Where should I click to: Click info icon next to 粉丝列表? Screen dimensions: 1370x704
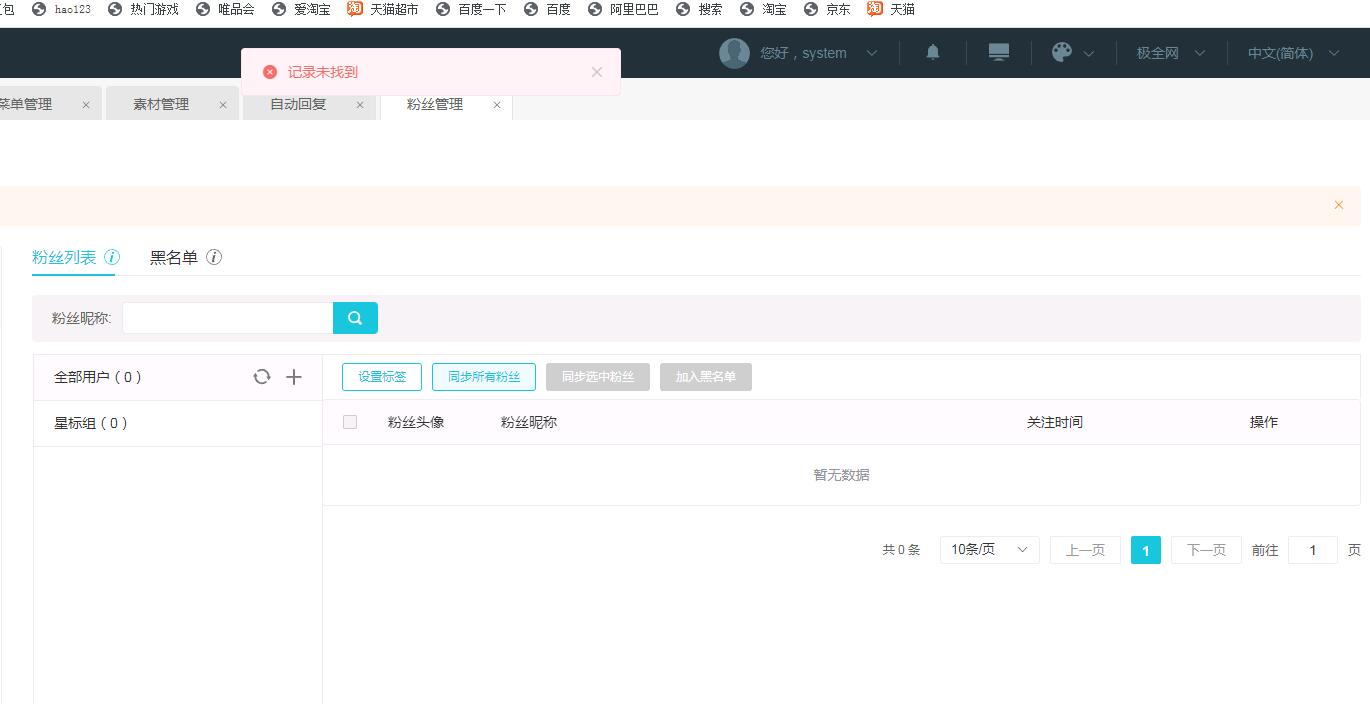pyautogui.click(x=112, y=257)
